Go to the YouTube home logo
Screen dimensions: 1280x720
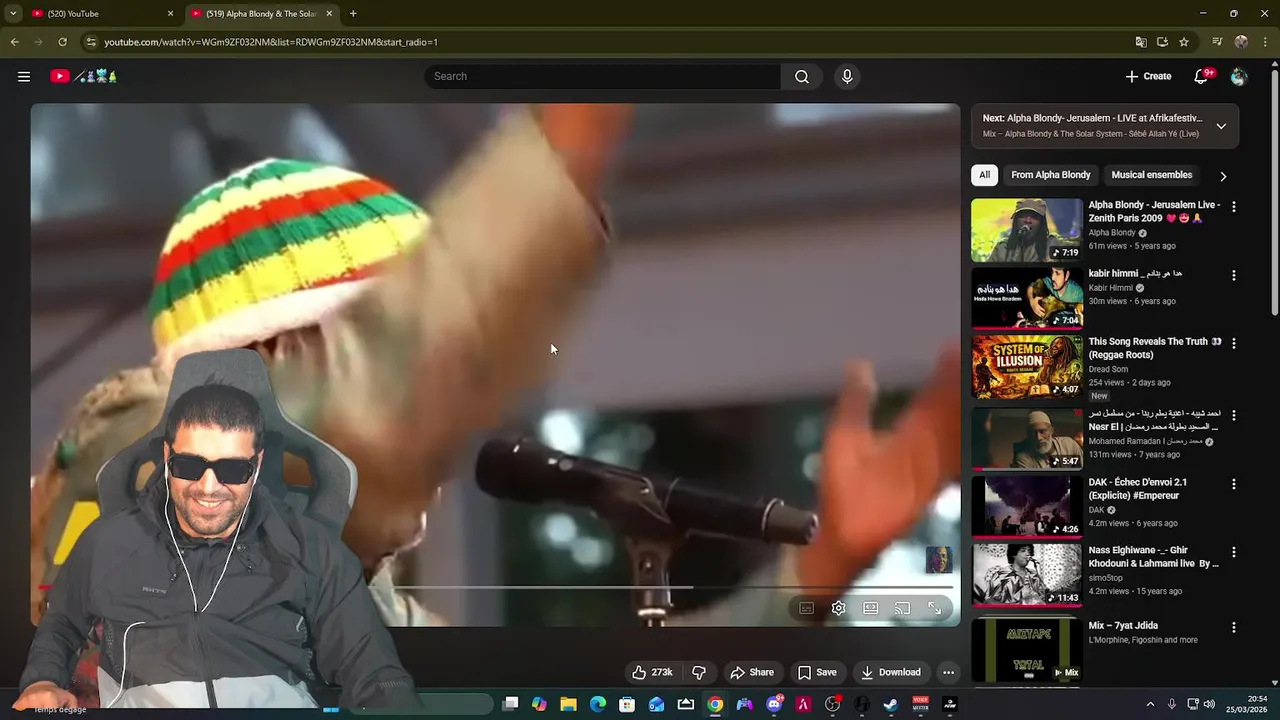84,76
